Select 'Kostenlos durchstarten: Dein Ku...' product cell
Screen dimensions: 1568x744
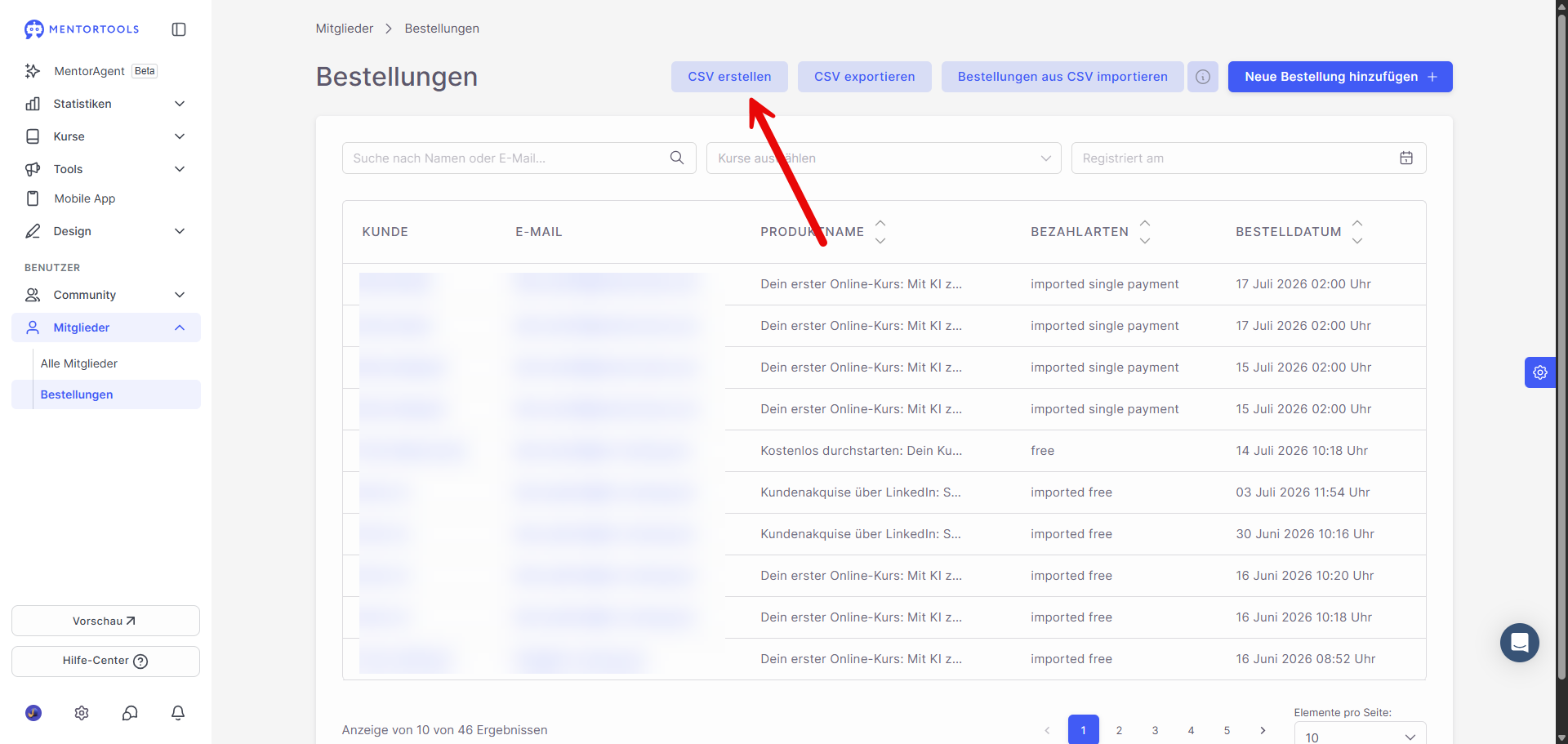click(862, 451)
